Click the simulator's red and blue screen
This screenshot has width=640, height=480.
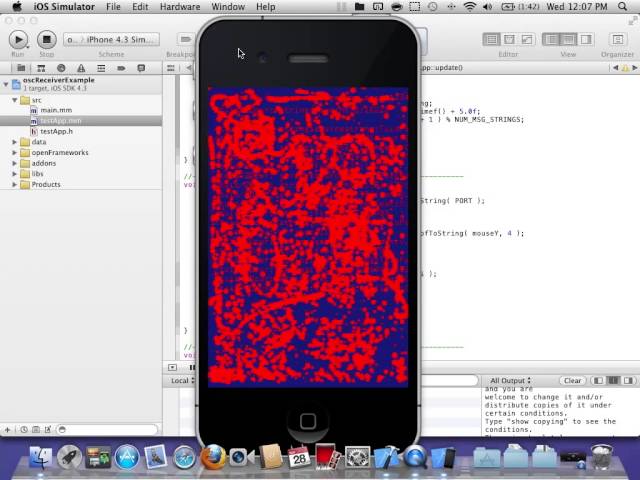pyautogui.click(x=308, y=237)
